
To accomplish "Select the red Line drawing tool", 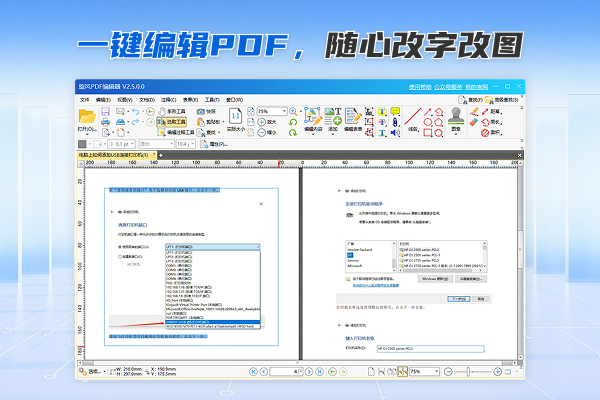I will pyautogui.click(x=413, y=116).
